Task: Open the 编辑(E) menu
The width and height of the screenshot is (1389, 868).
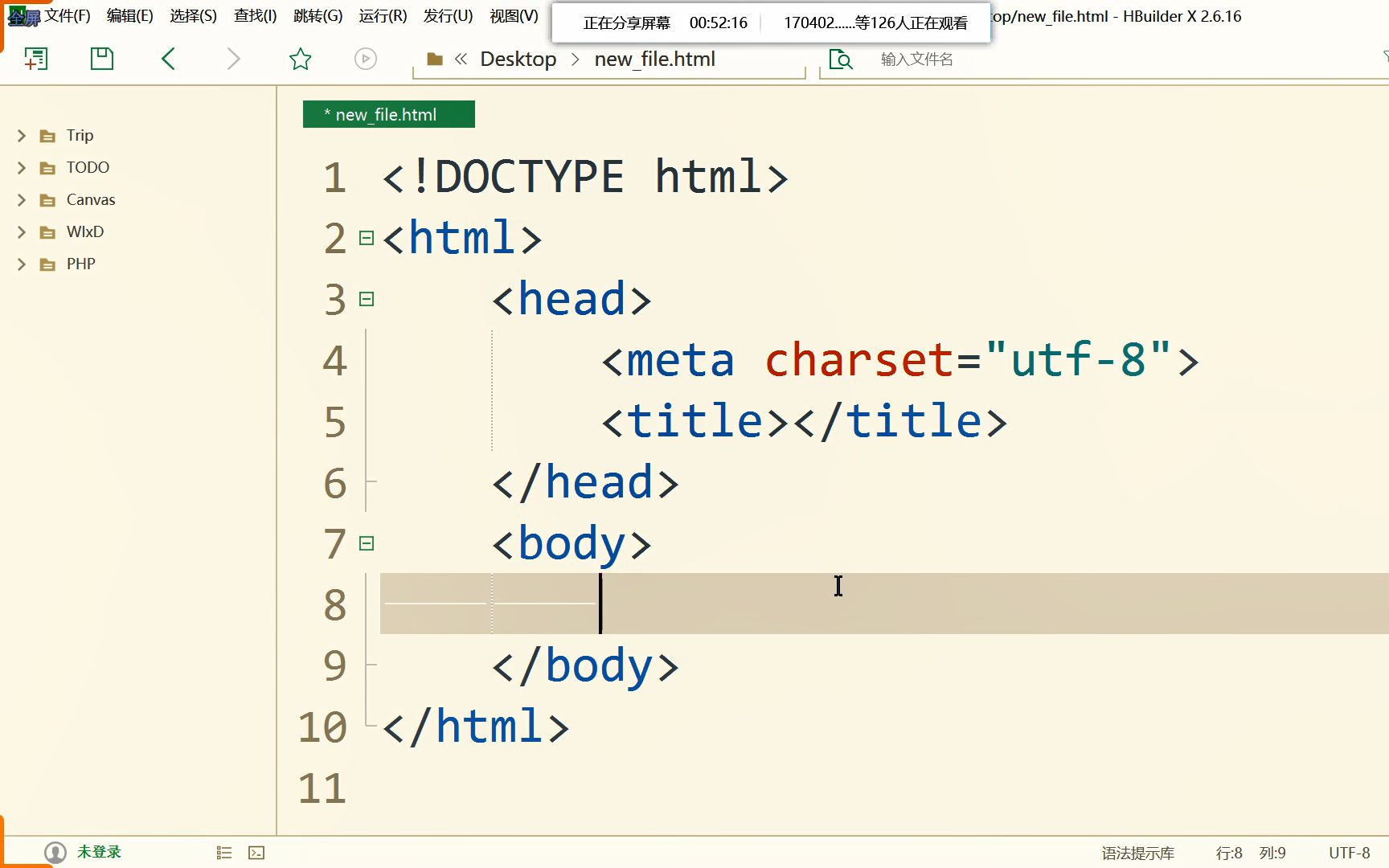Action: click(x=130, y=16)
